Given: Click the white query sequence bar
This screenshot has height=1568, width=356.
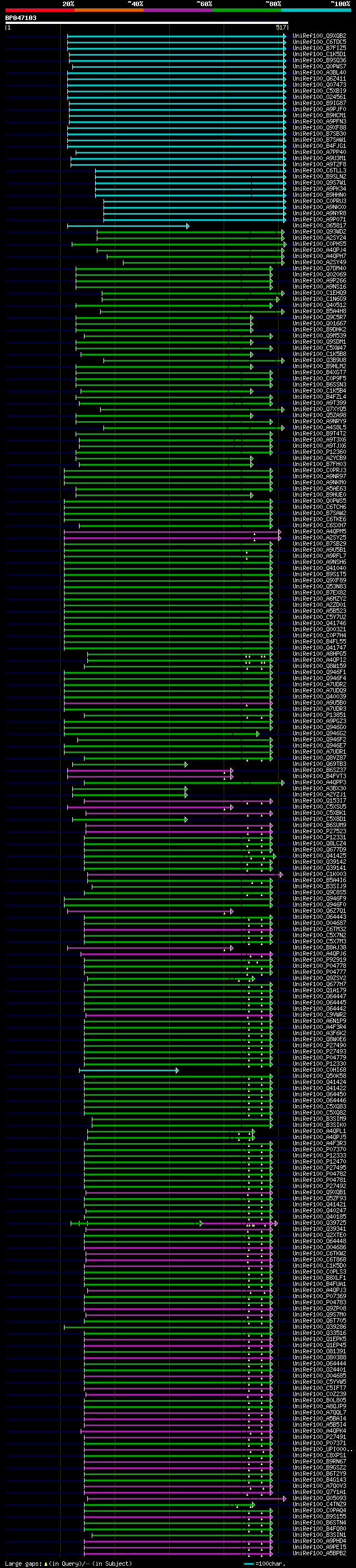Looking at the screenshot, I should tap(147, 22).
